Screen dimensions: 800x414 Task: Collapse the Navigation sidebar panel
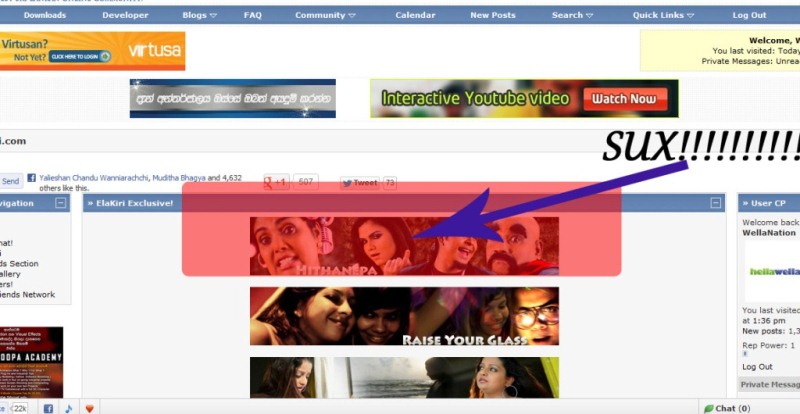[x=61, y=203]
